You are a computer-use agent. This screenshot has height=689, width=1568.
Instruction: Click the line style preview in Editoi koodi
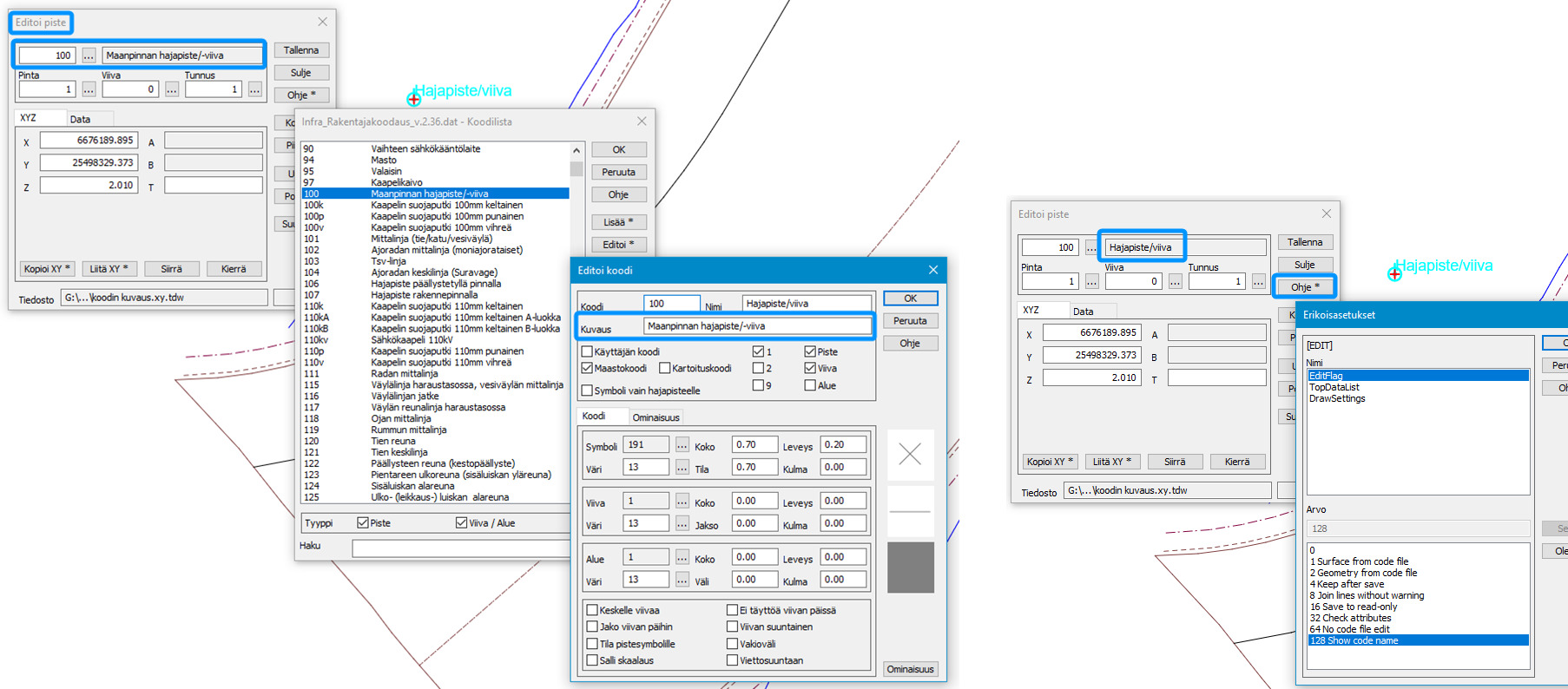click(910, 511)
